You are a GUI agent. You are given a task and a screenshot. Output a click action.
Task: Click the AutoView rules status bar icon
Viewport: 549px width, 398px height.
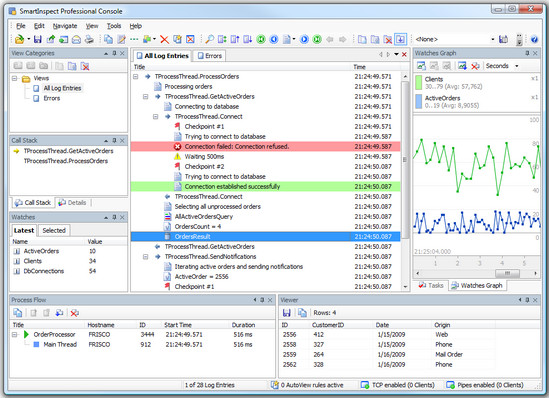(274, 385)
